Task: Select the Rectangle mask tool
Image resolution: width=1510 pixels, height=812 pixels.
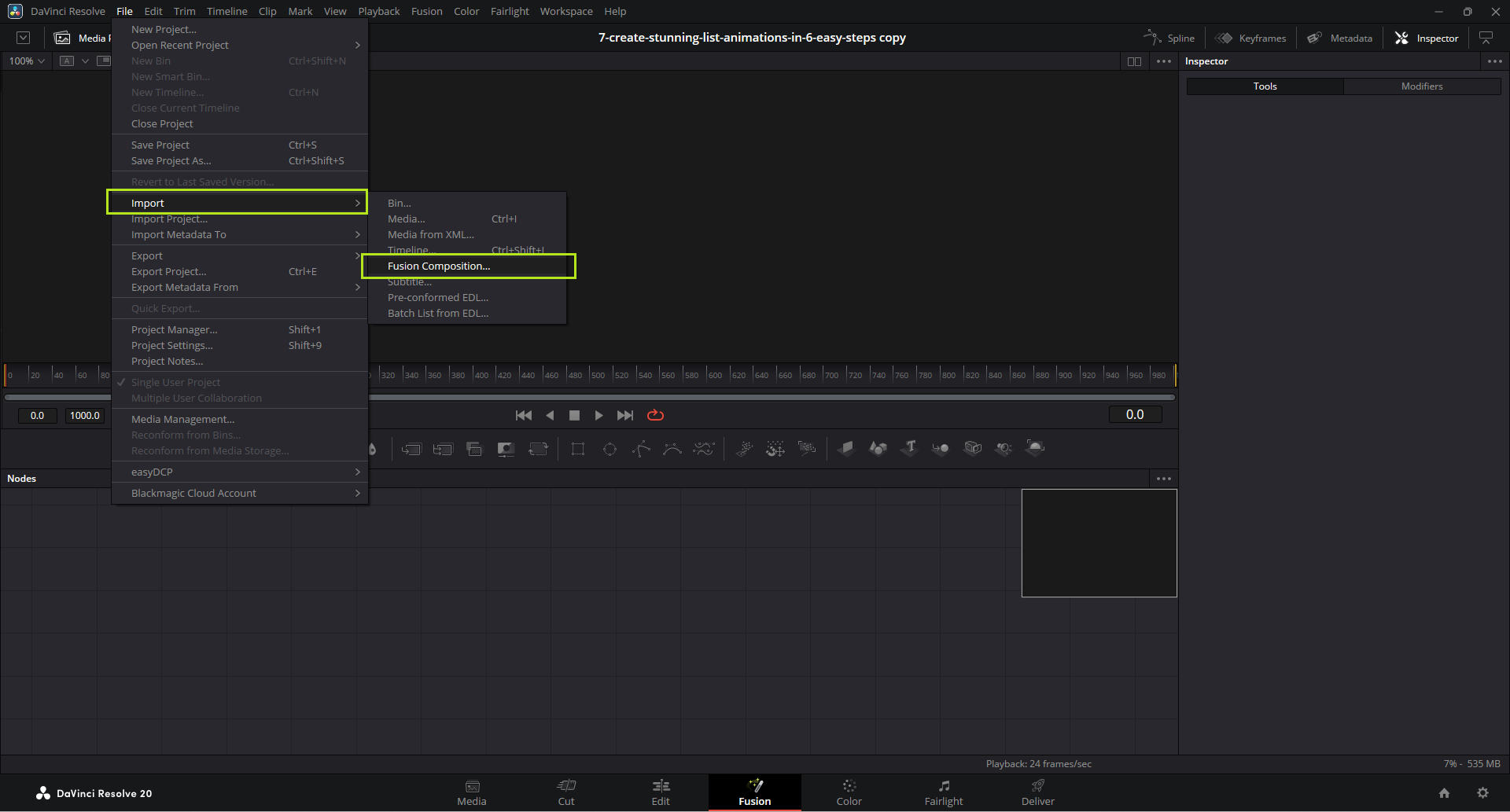Action: 578,449
